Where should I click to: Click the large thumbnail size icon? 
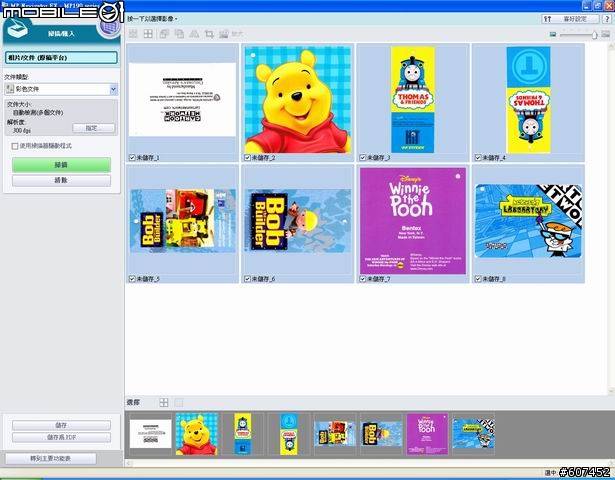(606, 34)
